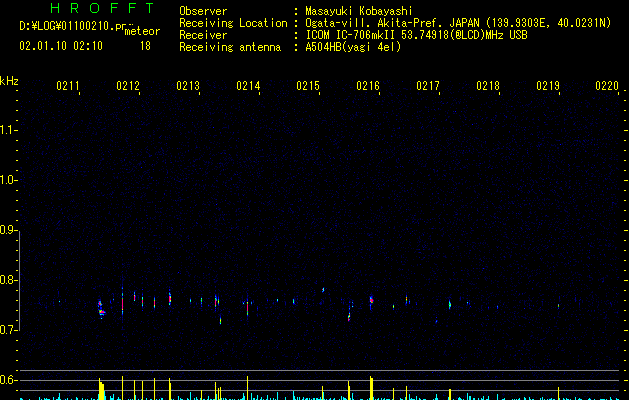Image resolution: width=629 pixels, height=400 pixels.
Task: Click time marker 0213
Action: click(x=188, y=86)
